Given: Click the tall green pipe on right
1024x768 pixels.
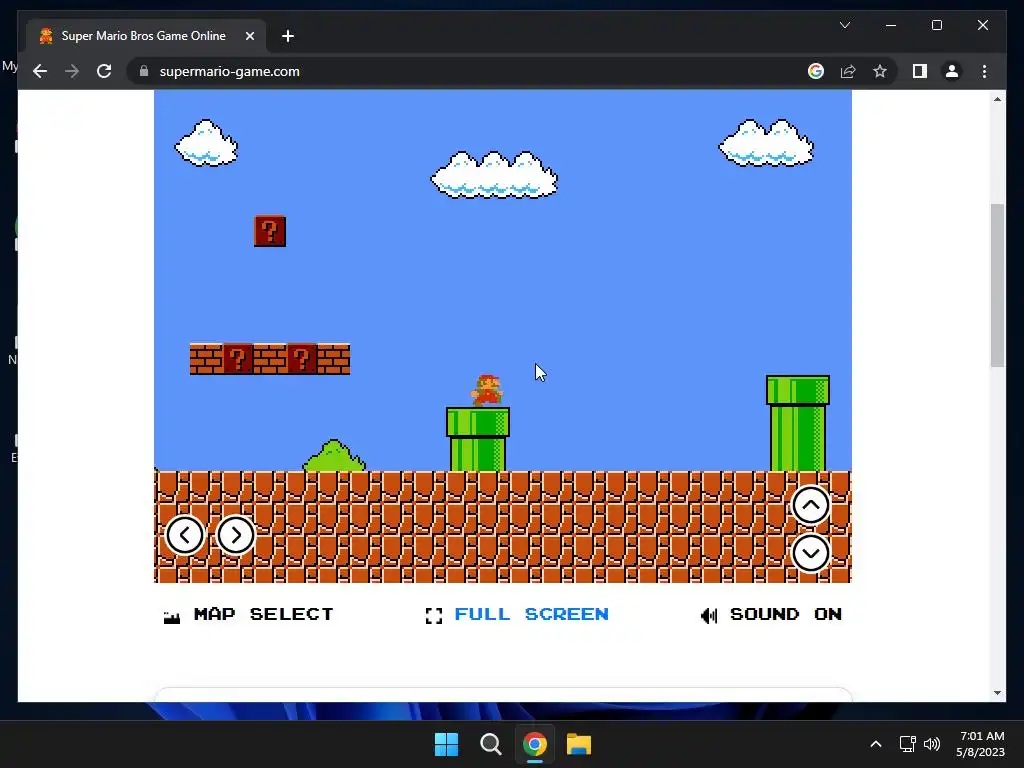Looking at the screenshot, I should point(797,423).
